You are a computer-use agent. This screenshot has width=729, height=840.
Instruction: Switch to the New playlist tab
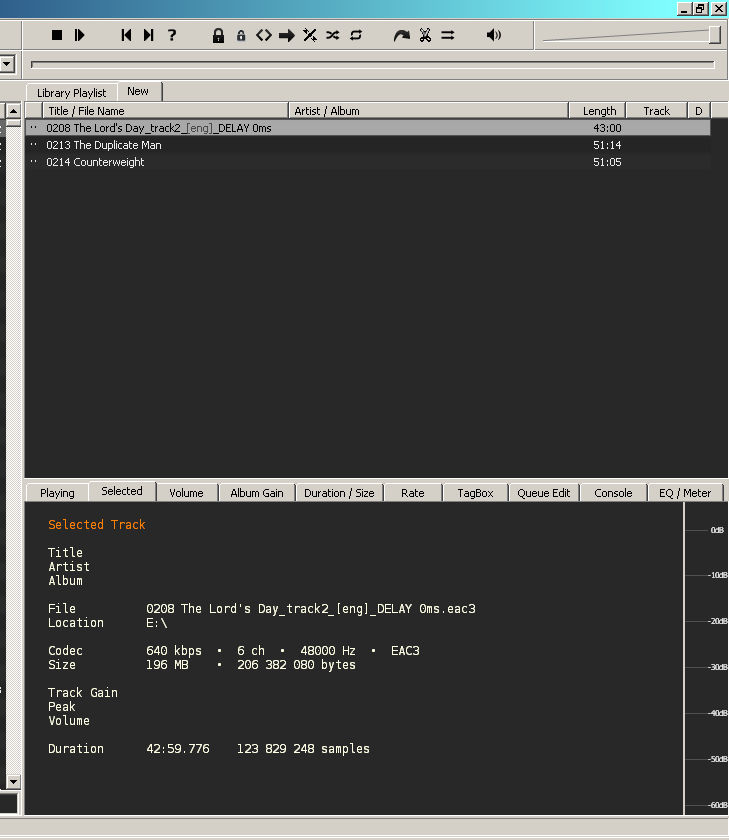(x=138, y=91)
